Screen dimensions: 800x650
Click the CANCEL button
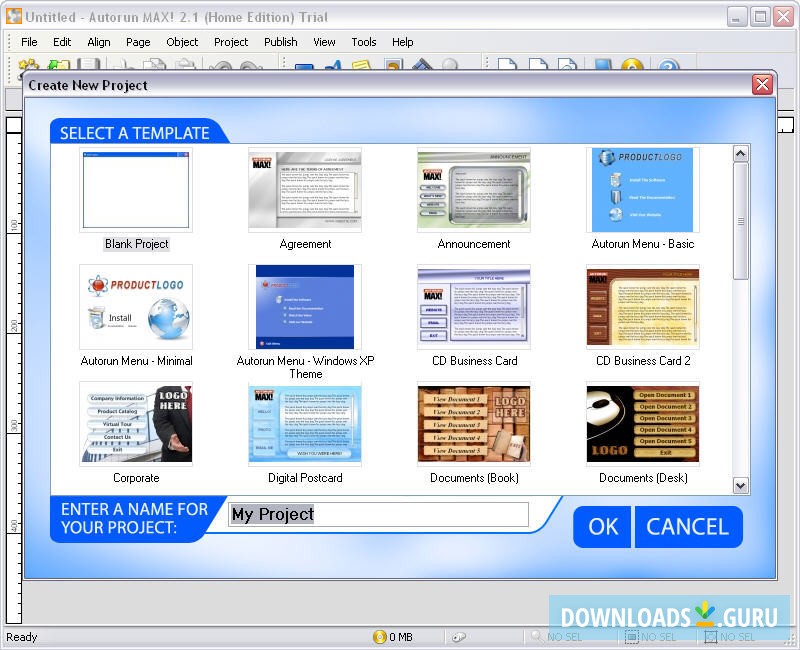pos(688,527)
